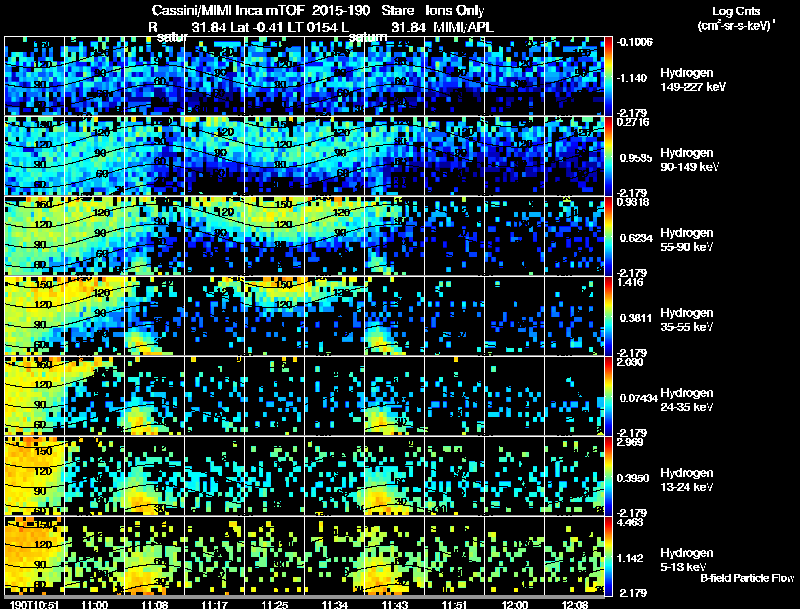The width and height of the screenshot is (800, 609).
Task: Click the '0.3811' color scale value
Action: [636, 318]
